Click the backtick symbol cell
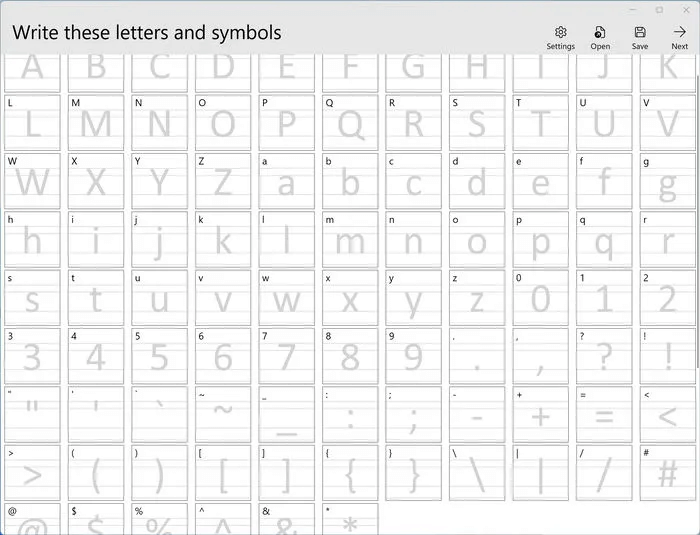Screen dimensions: 700x535 click(159, 414)
